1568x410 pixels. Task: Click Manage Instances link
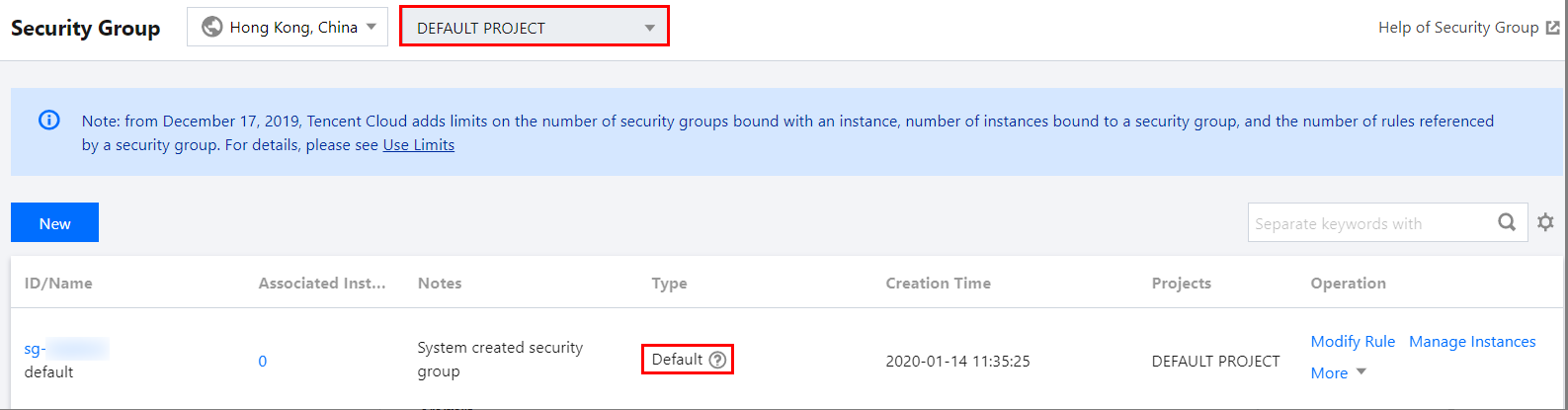point(1472,341)
